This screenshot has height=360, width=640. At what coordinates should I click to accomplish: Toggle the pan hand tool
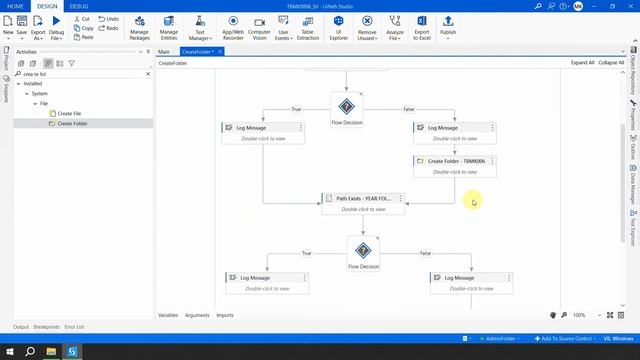(553, 315)
